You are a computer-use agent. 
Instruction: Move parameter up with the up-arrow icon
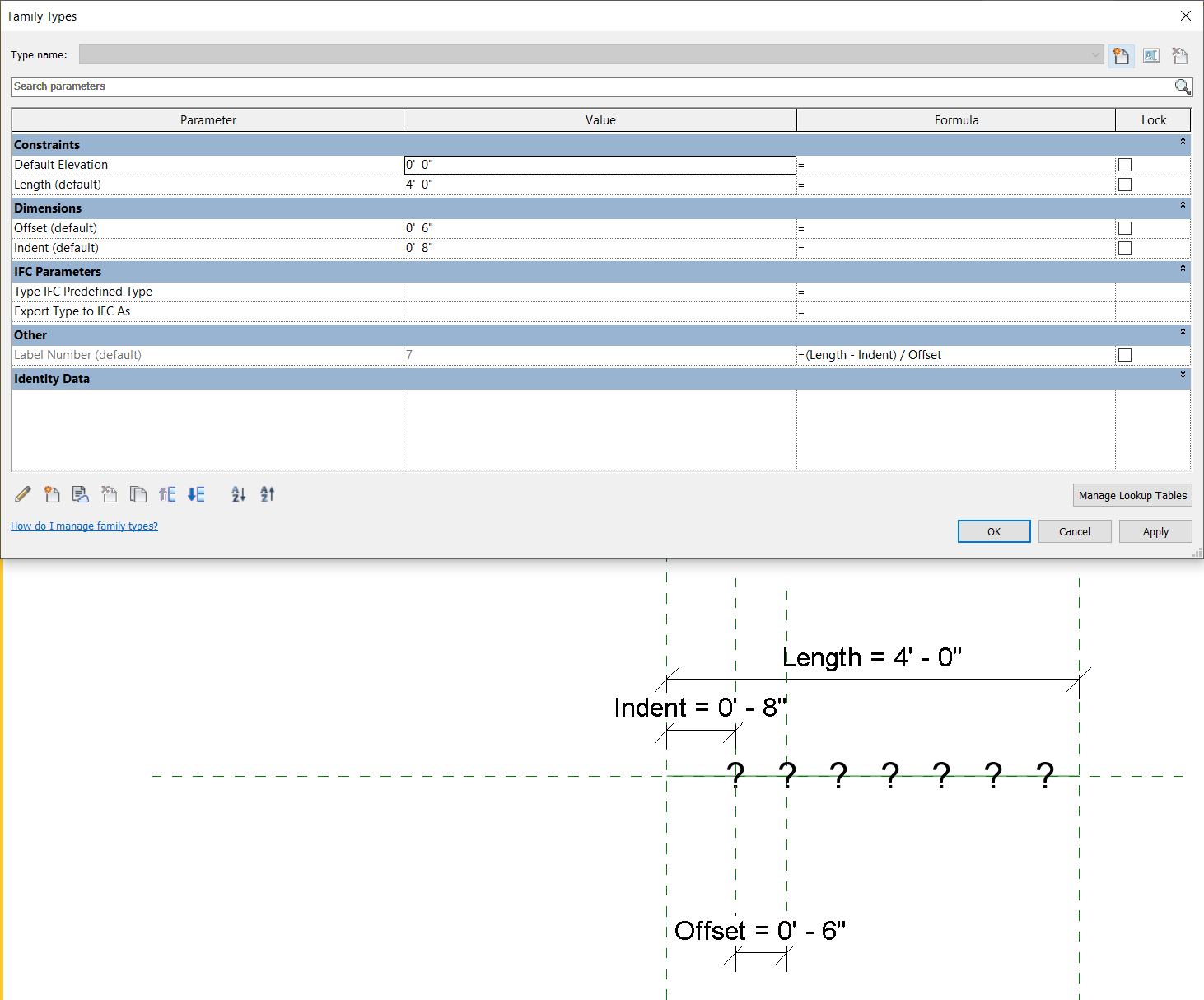click(167, 494)
